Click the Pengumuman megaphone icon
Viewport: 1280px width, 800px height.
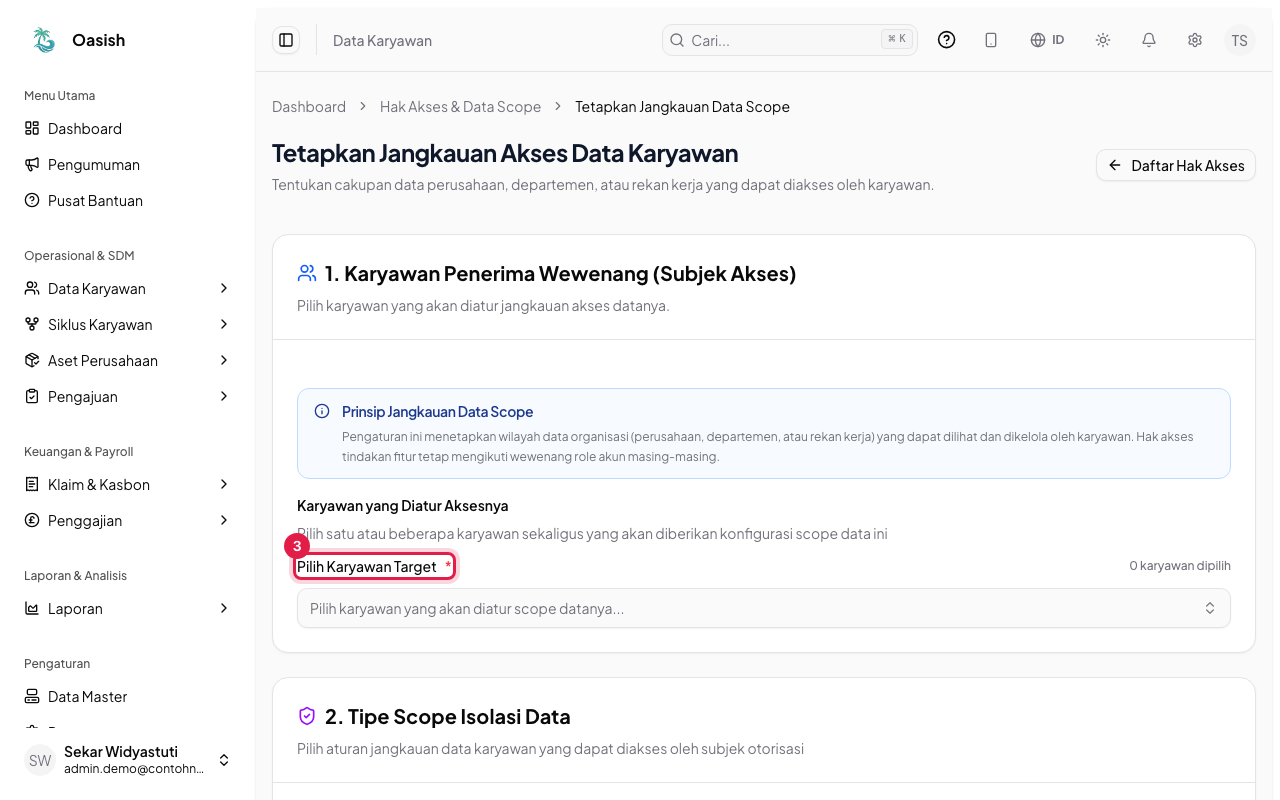click(32, 164)
